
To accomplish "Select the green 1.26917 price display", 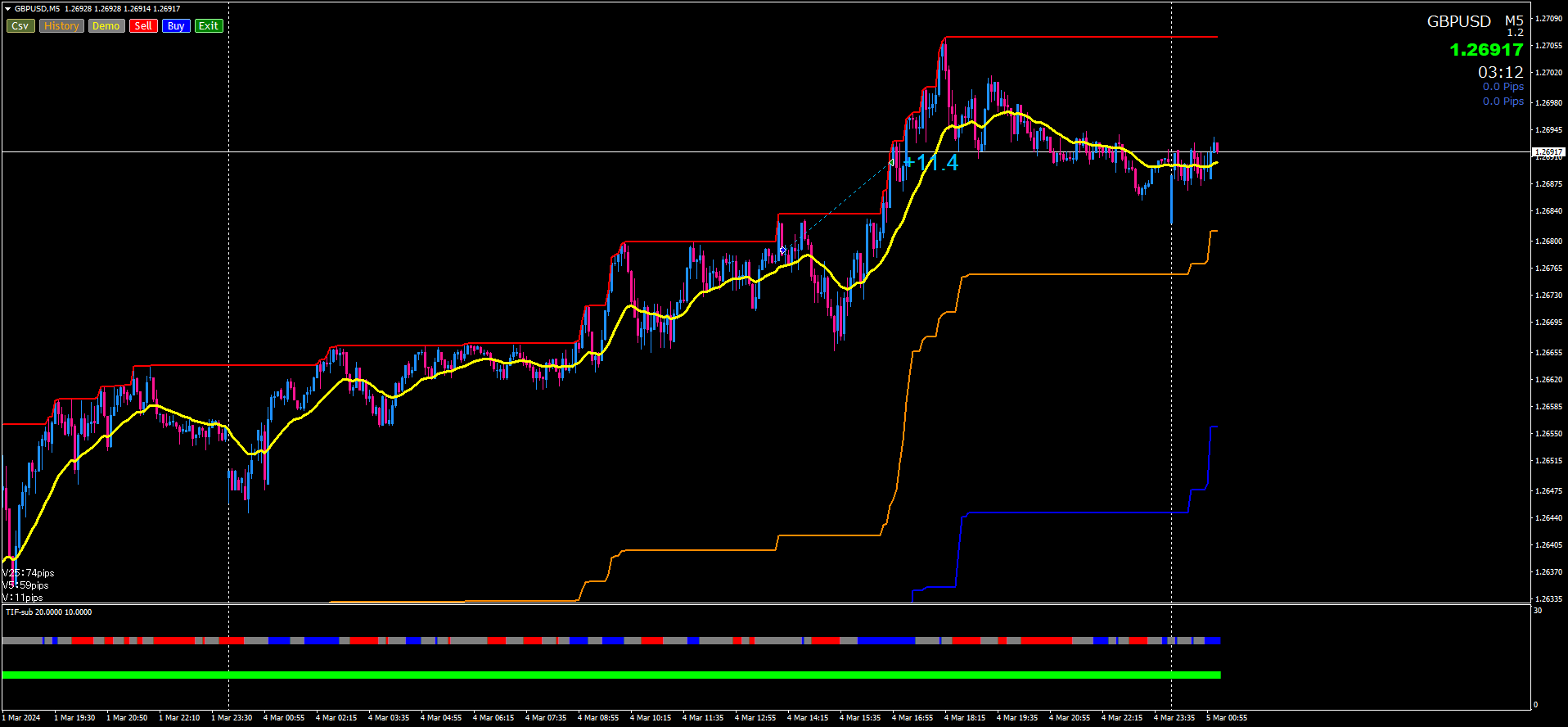I will tap(1486, 50).
